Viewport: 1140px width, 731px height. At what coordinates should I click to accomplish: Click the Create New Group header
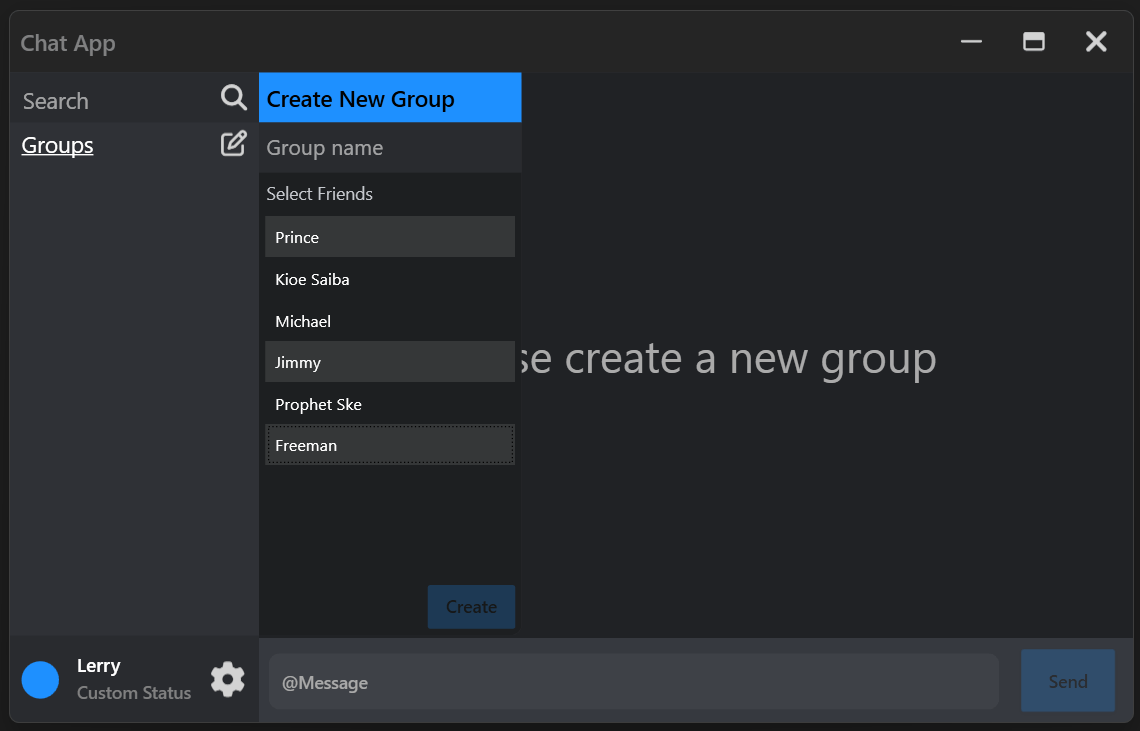coord(390,97)
